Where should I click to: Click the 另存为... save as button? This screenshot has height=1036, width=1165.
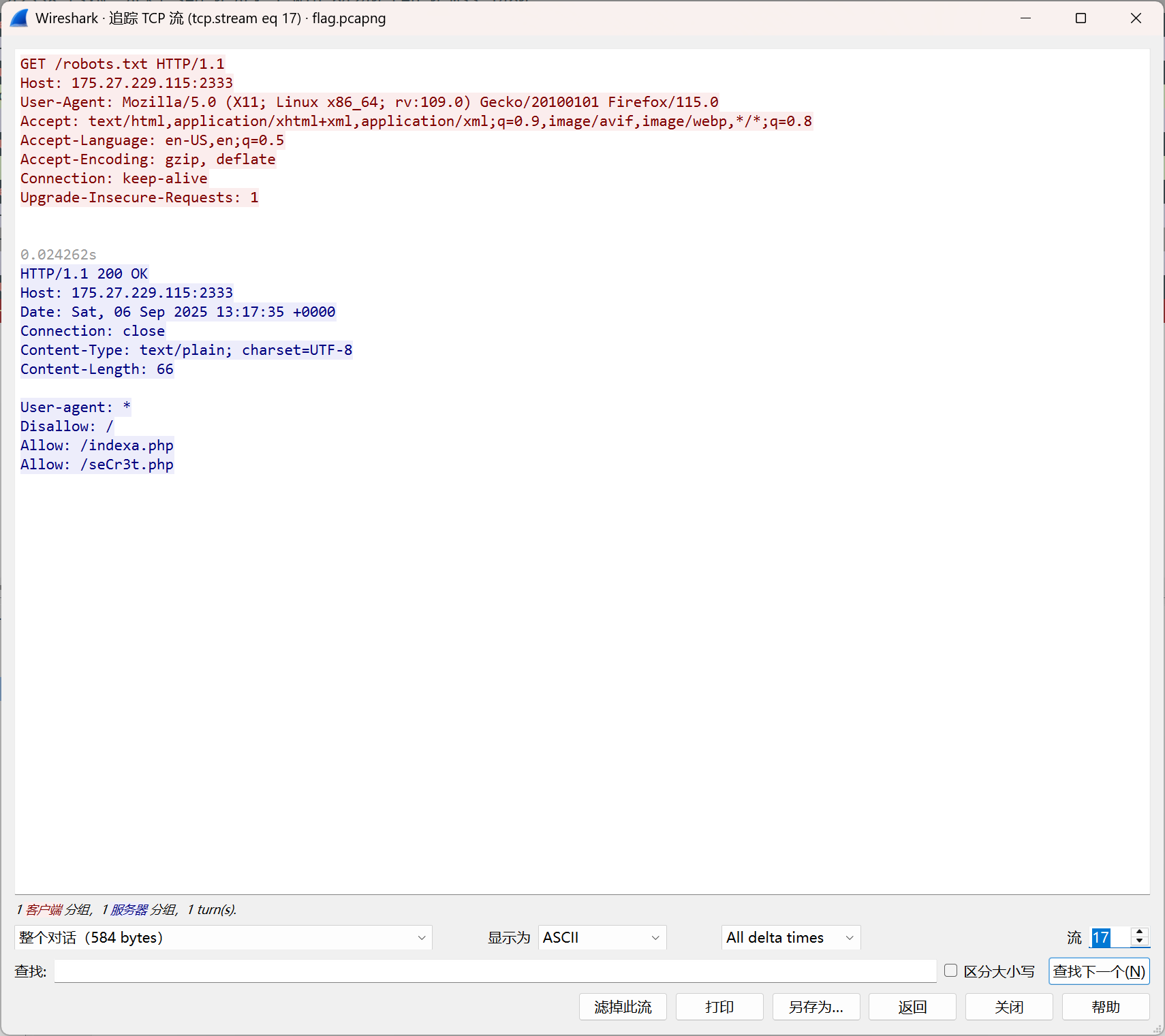(x=816, y=1007)
